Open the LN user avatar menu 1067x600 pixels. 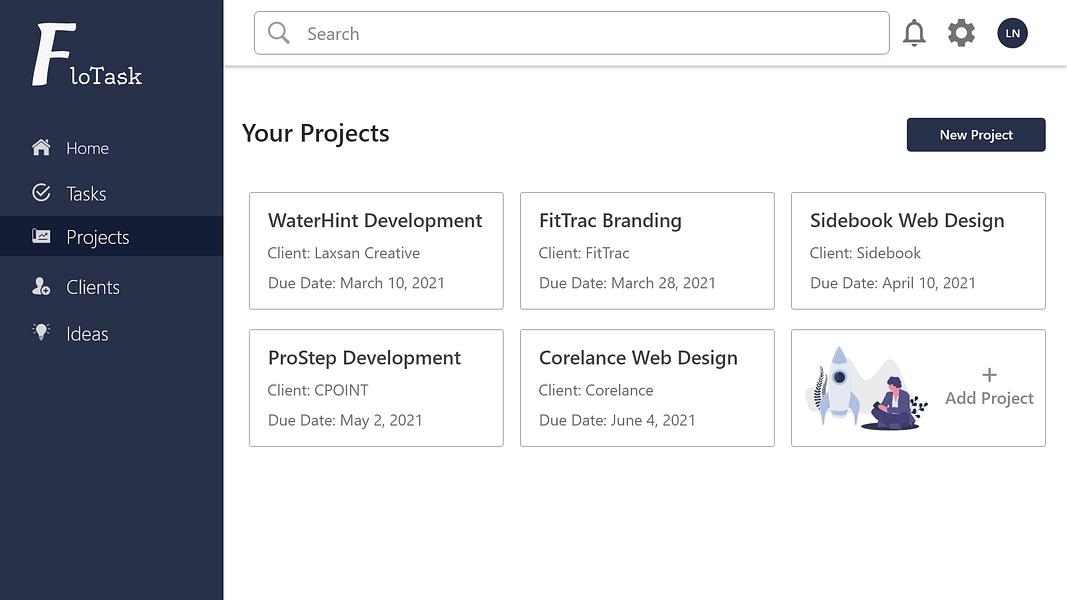coord(1012,33)
